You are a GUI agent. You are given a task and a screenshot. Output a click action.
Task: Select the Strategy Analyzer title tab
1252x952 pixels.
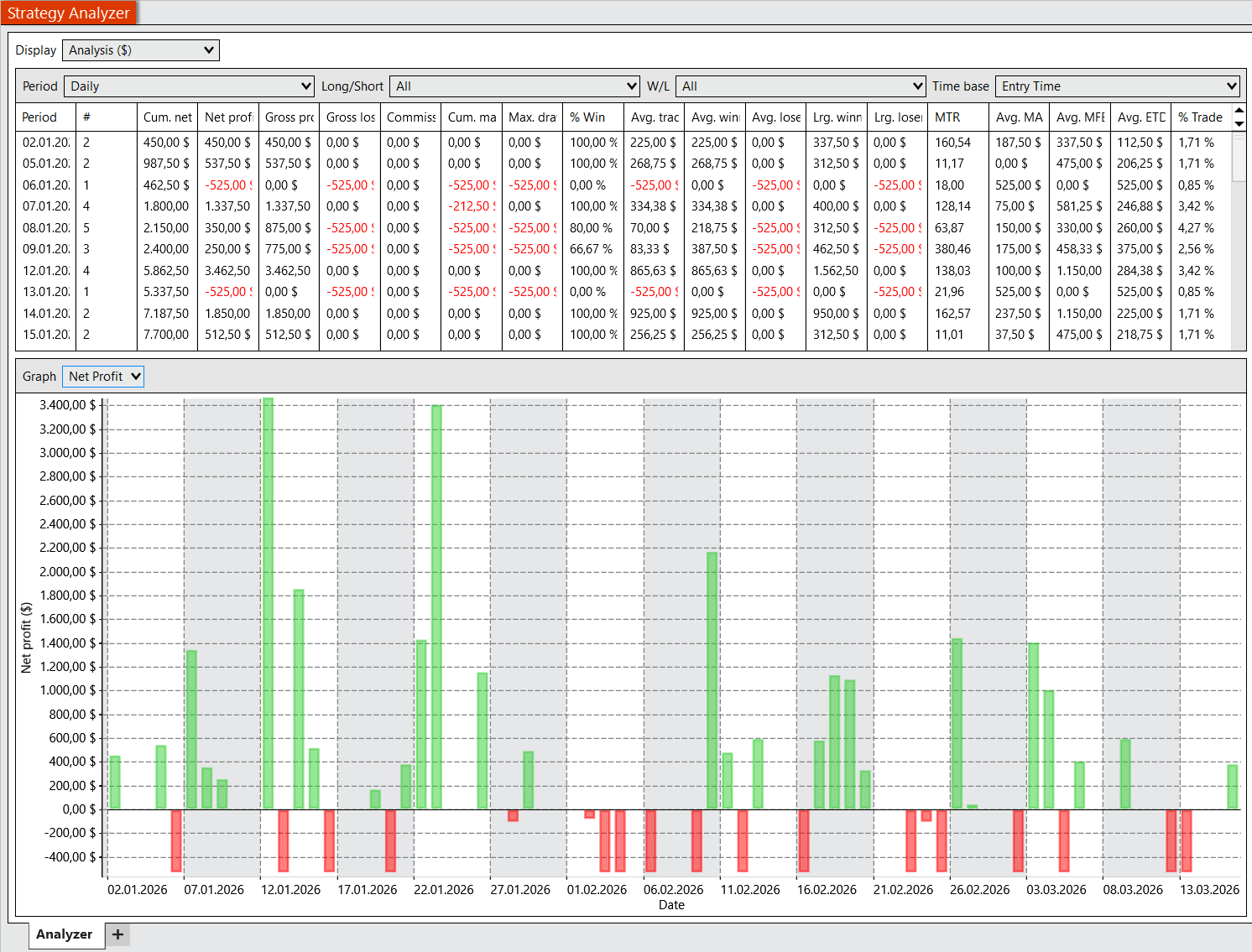69,13
